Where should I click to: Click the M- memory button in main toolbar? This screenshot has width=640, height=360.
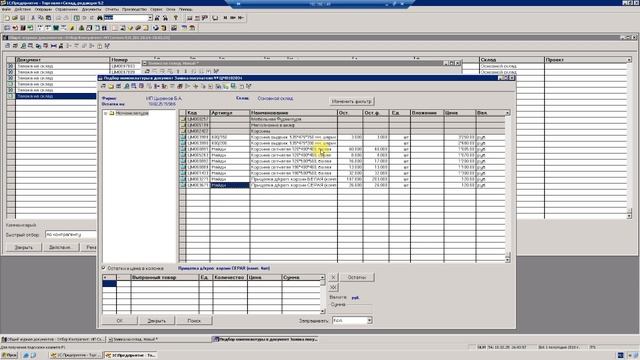click(x=241, y=18)
